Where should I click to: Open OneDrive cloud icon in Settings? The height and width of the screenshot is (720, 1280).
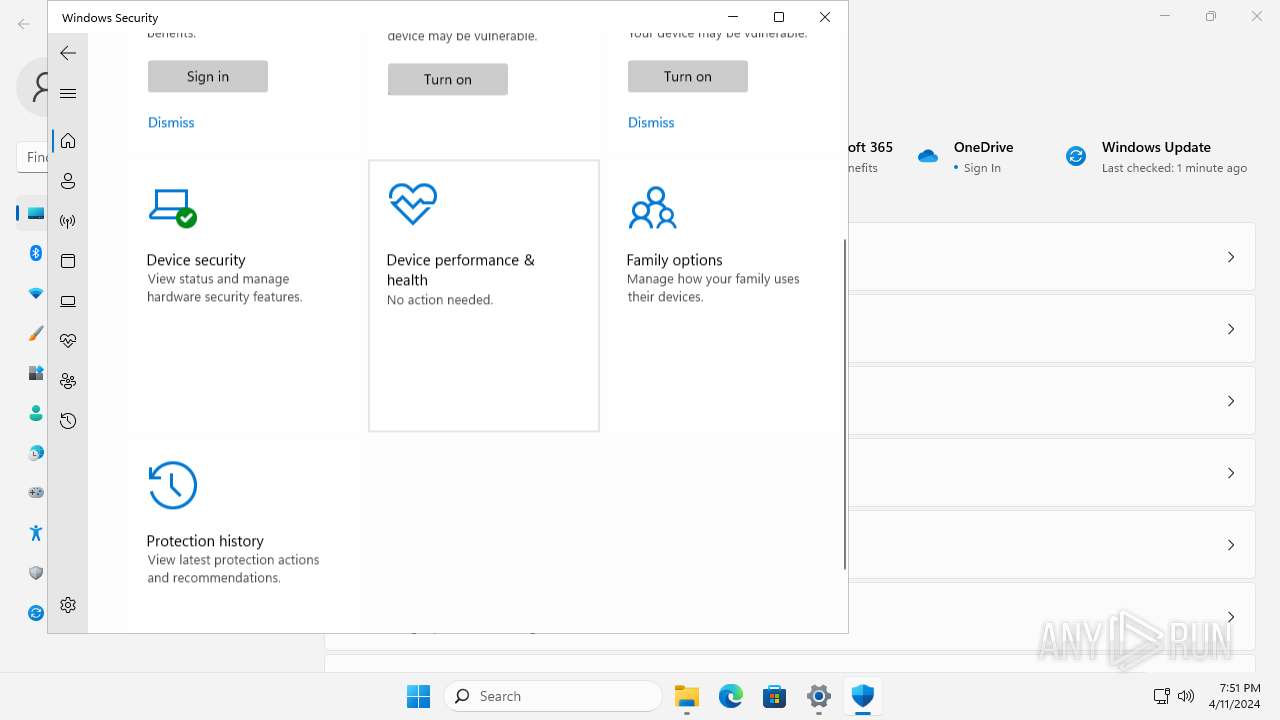(928, 156)
